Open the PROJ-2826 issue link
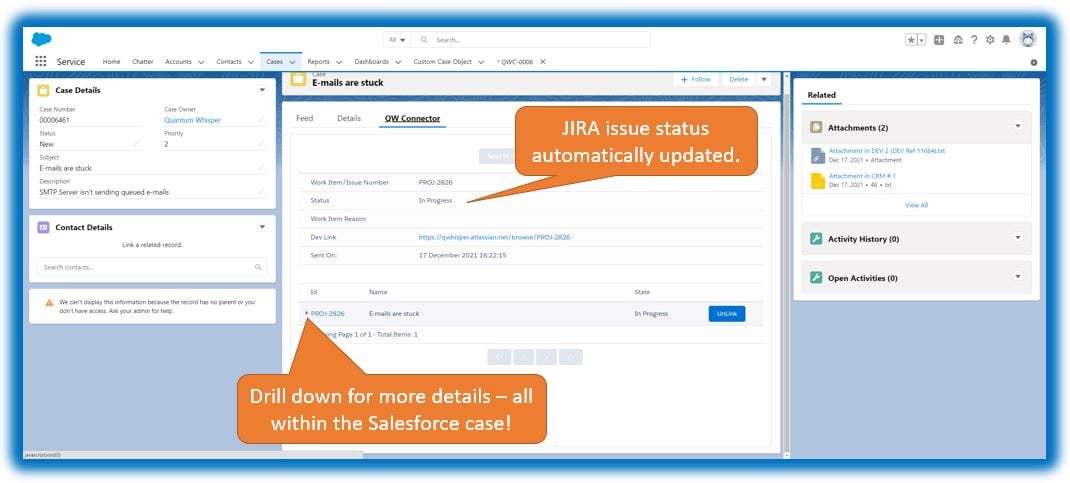The image size is (1070, 483). [x=328, y=314]
